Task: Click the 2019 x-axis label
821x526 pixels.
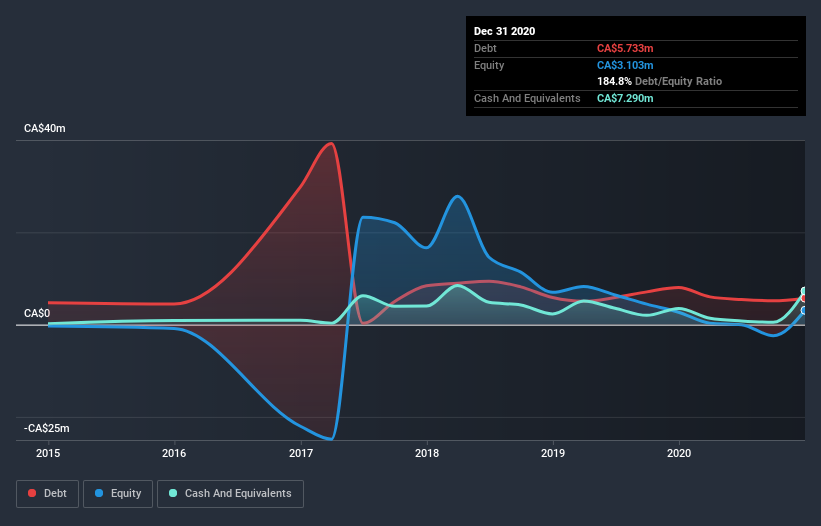Action: click(553, 453)
